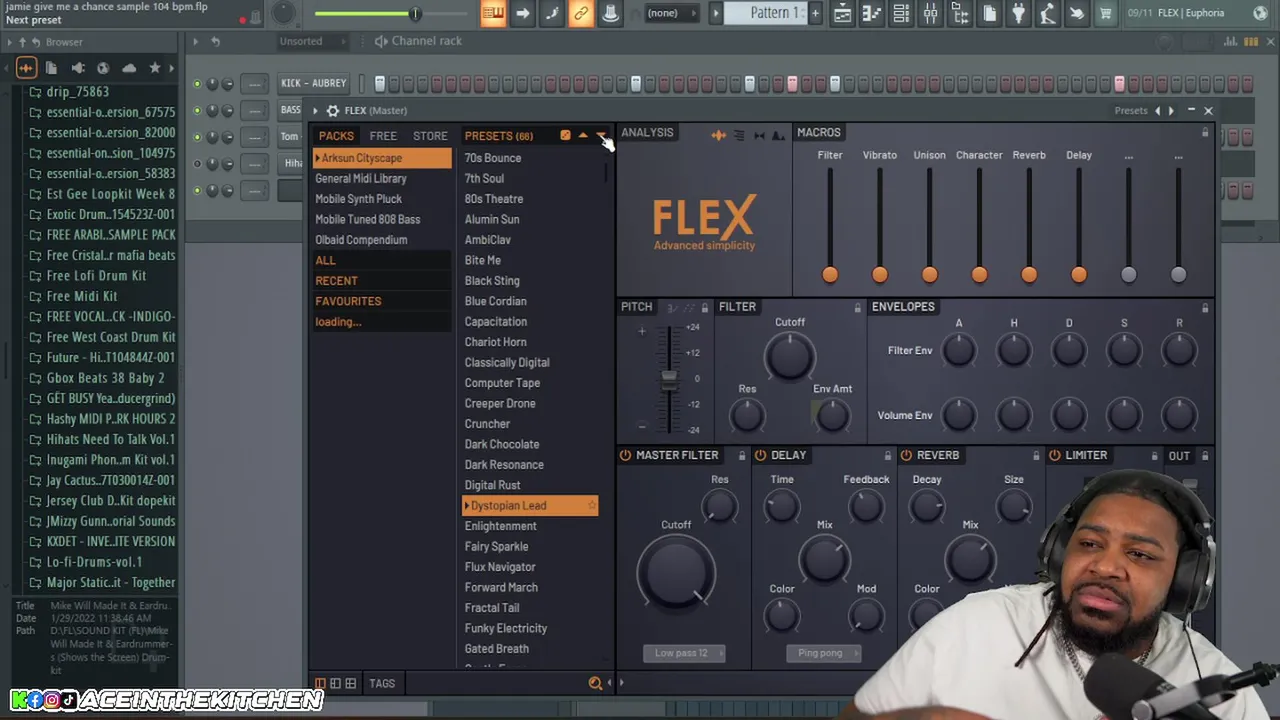
Task: Click the FLEX preset search magnifier icon
Action: tap(595, 683)
